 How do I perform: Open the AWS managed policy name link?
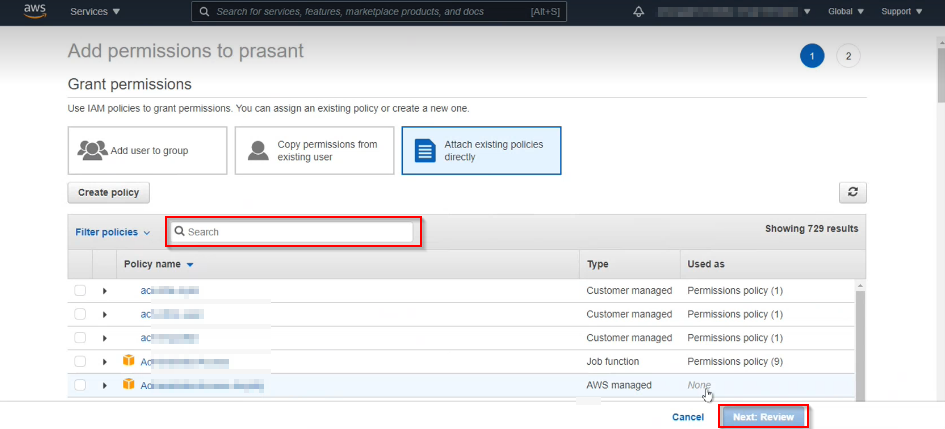coord(202,386)
